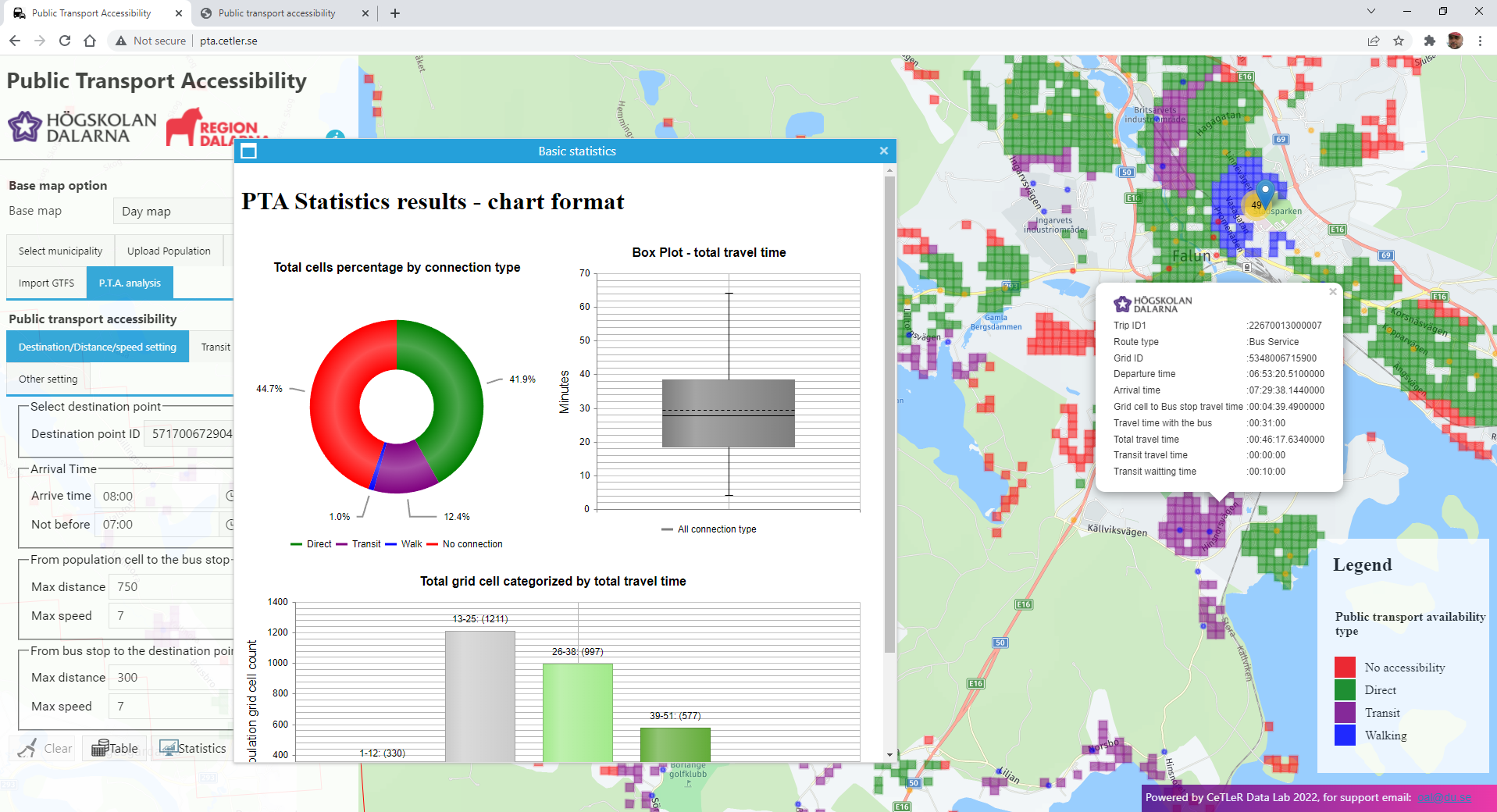1497x812 pixels.
Task: Open the Base map Day map dropdown
Action: [x=173, y=212]
